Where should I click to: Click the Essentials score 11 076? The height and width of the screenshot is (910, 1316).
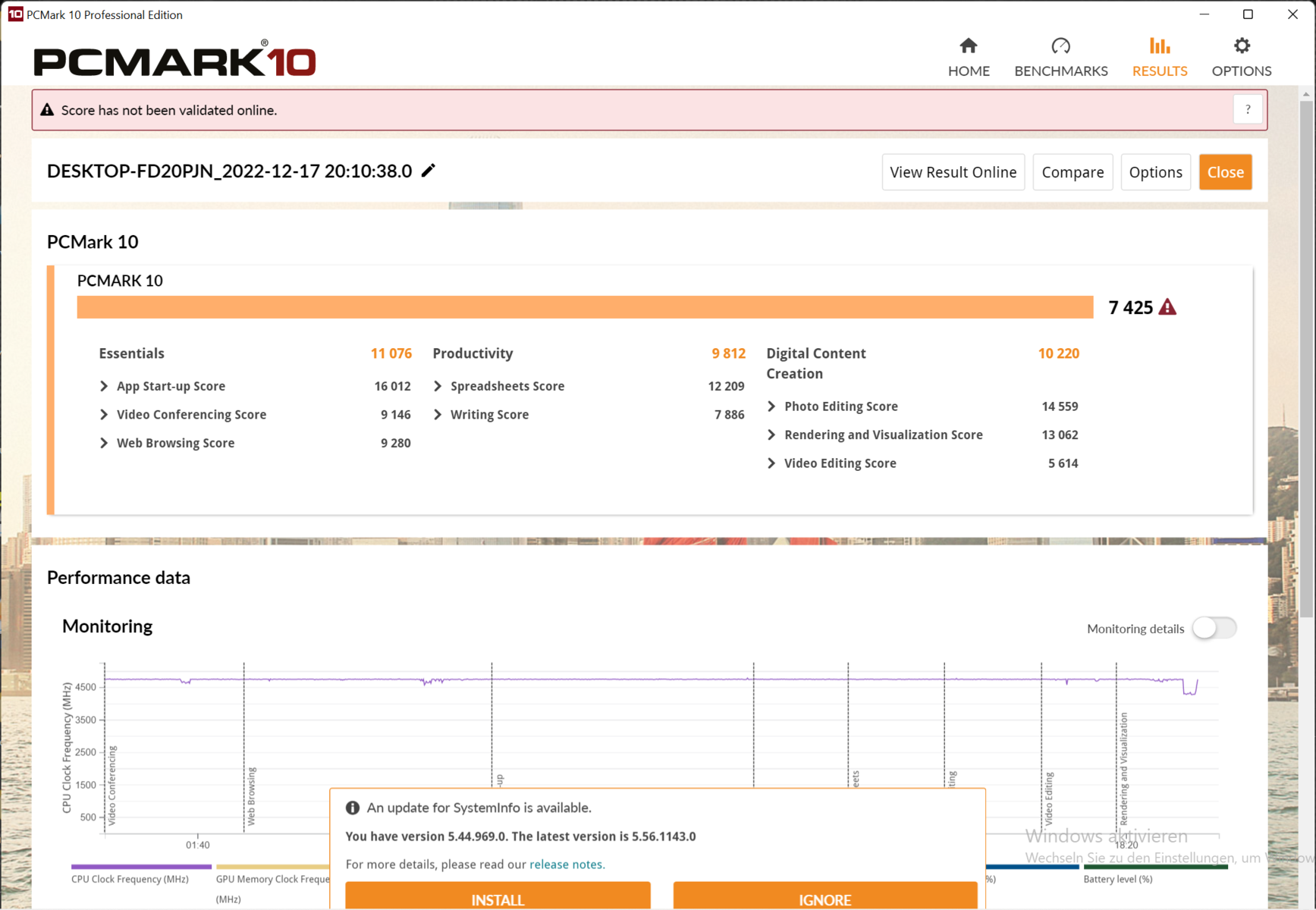tap(391, 353)
